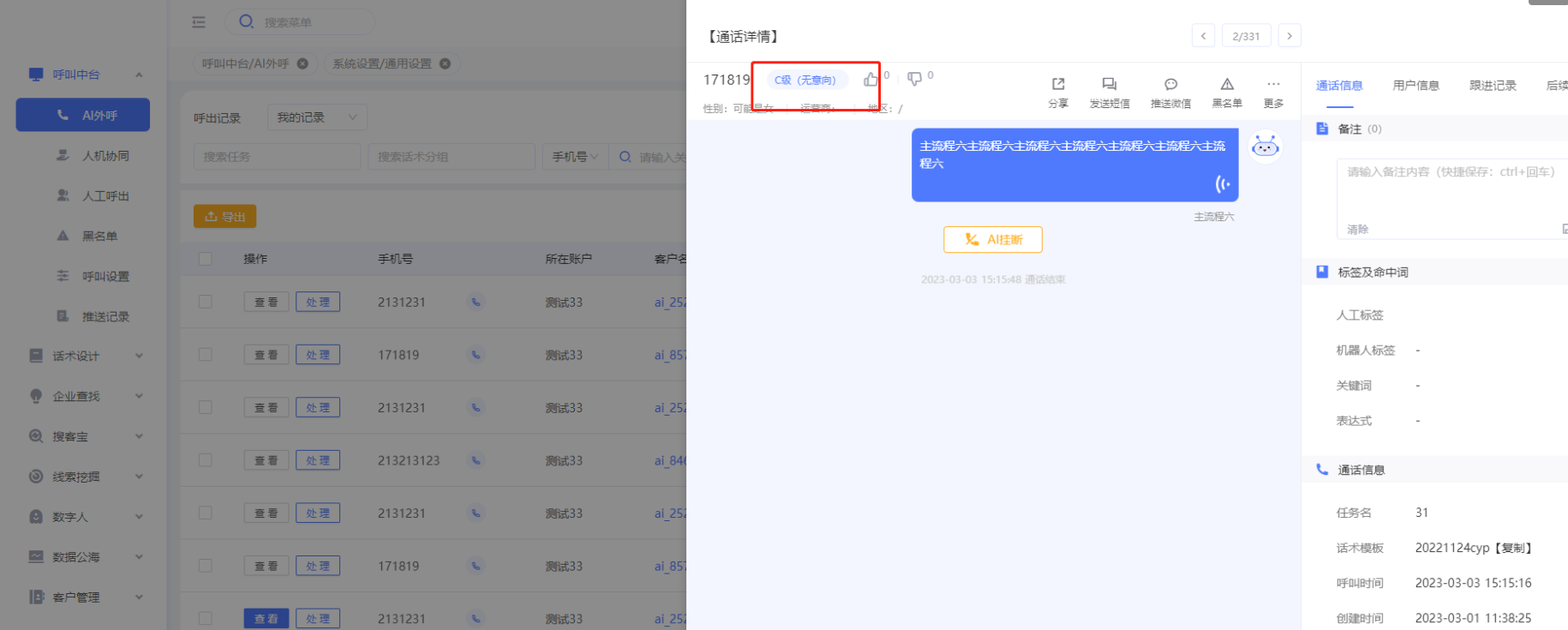The image size is (1568, 630).
Task: Open the 我的记录 dropdown
Action: click(x=317, y=117)
